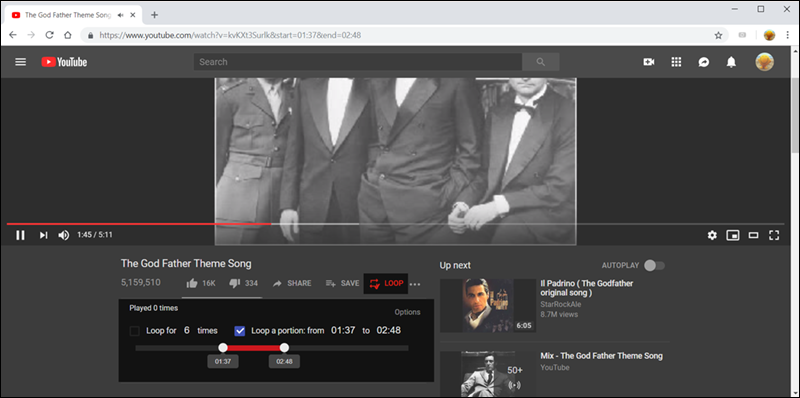Seek on the video progress bar
The height and width of the screenshot is (398, 800).
pos(395,224)
